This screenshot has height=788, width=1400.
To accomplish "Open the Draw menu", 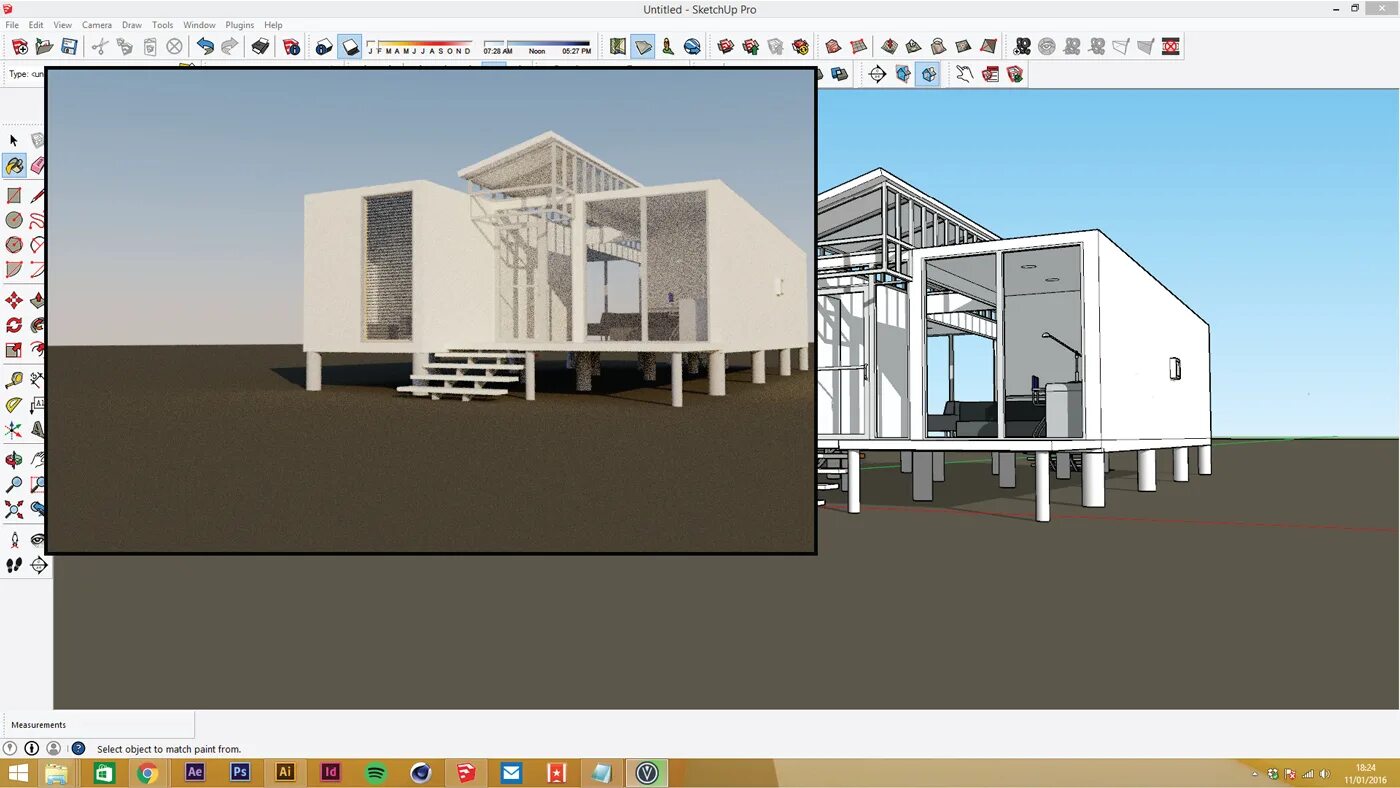I will point(132,25).
